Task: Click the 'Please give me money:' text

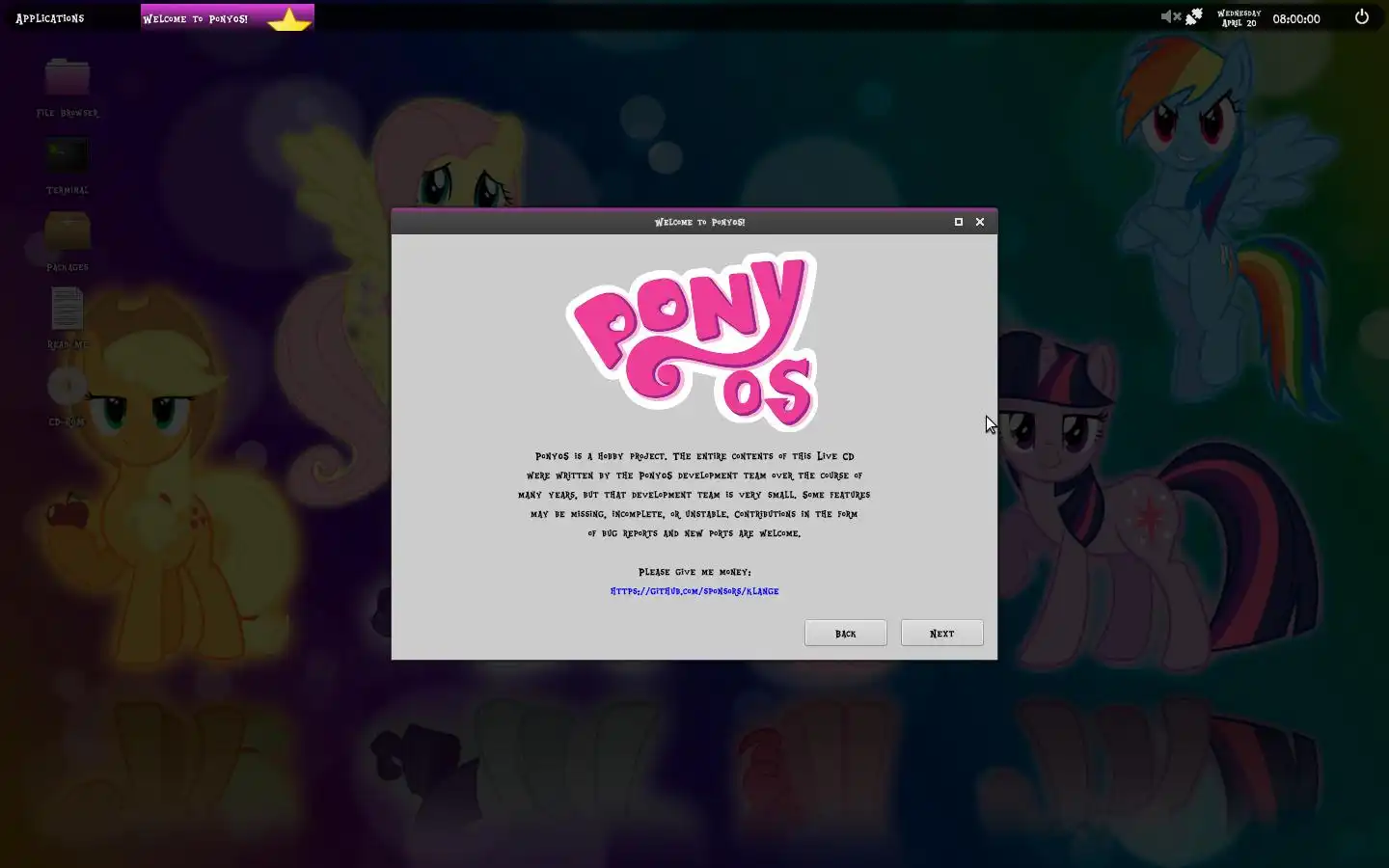Action: coord(694,572)
